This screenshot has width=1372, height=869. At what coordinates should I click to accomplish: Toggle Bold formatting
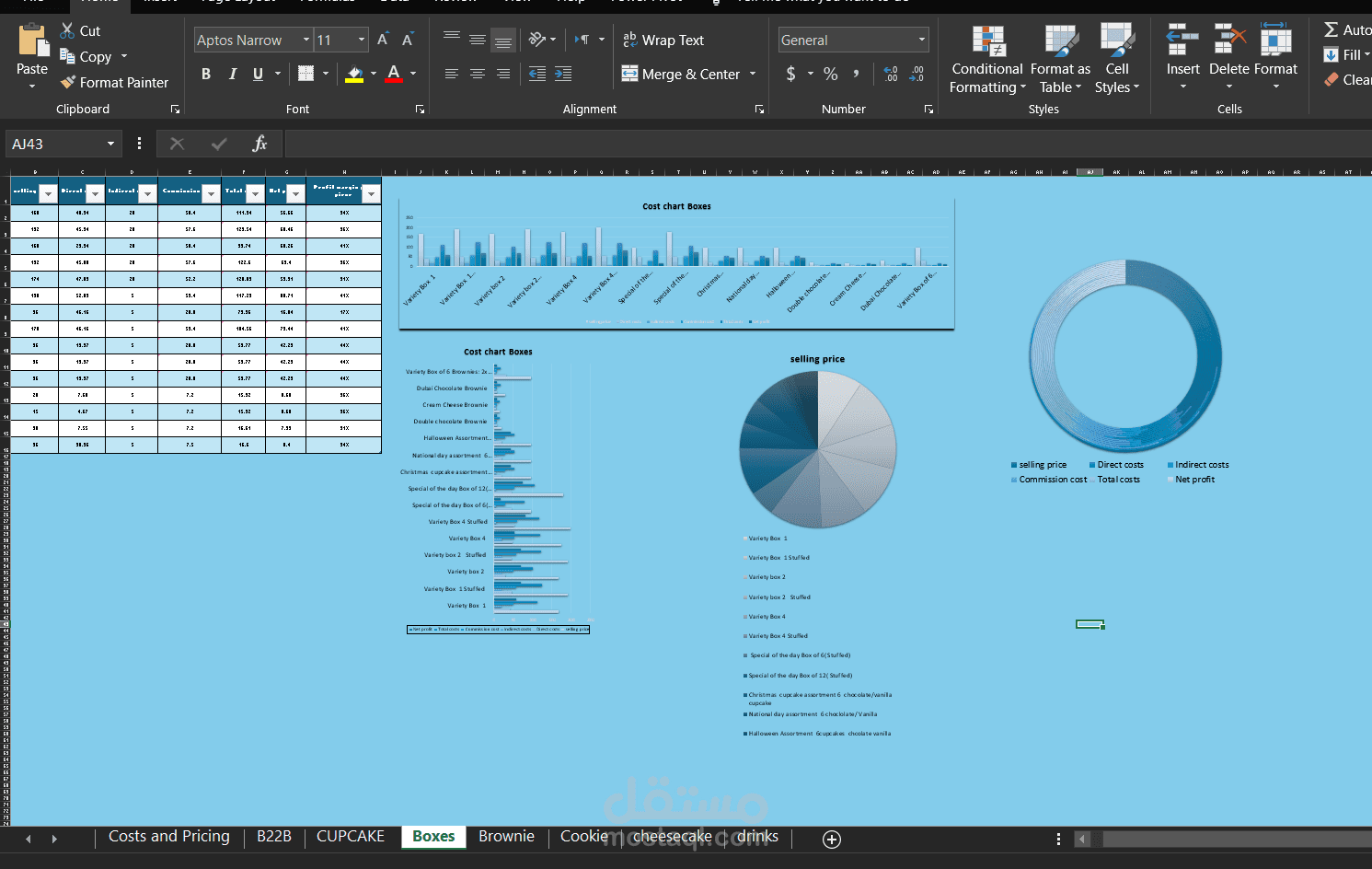pyautogui.click(x=206, y=74)
